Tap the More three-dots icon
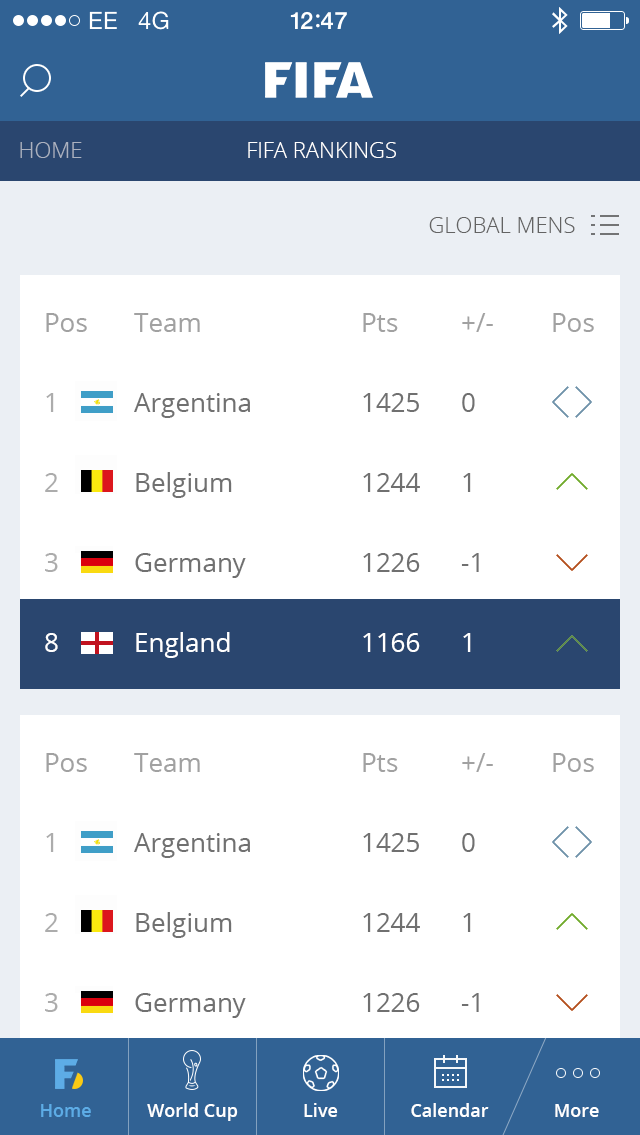This screenshot has height=1135, width=640. 577,1073
